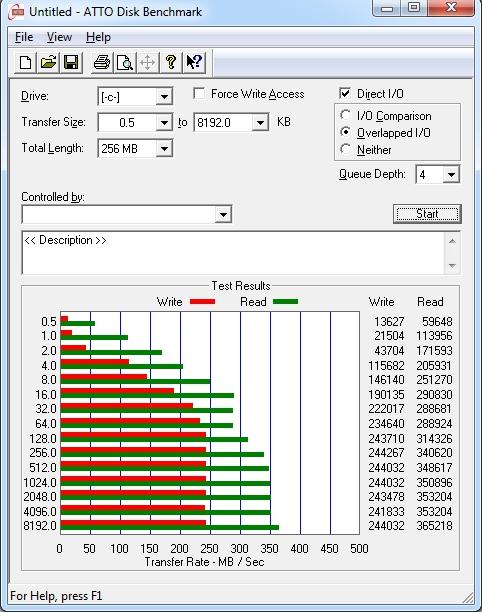Enable the Force Write Access checkbox
The width and height of the screenshot is (482, 612).
click(x=199, y=94)
